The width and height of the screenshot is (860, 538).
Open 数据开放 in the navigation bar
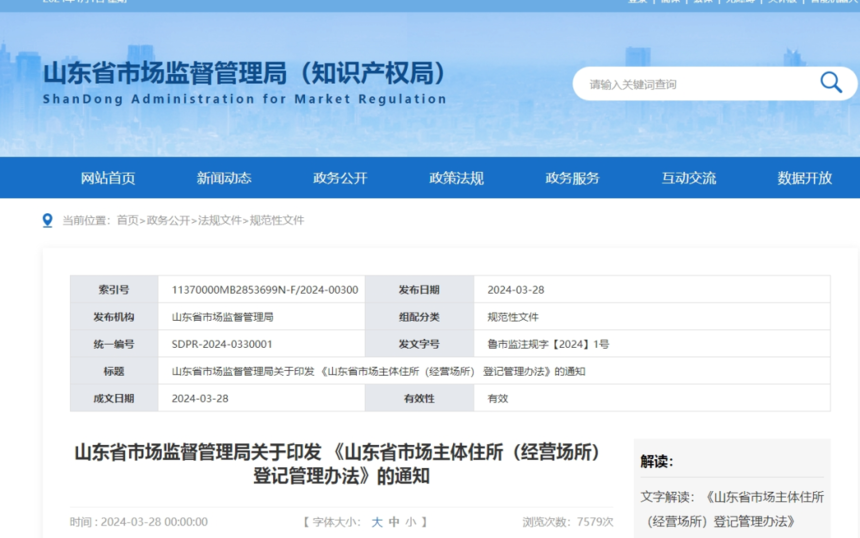pyautogui.click(x=804, y=178)
